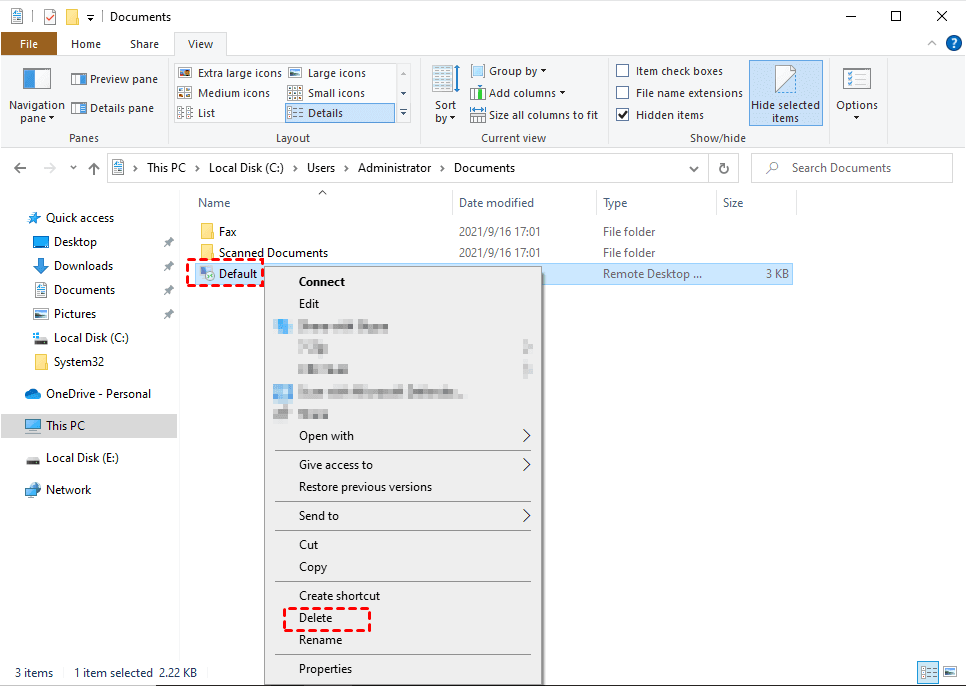This screenshot has width=966, height=686.
Task: Click the Search Documents field
Action: pyautogui.click(x=852, y=168)
